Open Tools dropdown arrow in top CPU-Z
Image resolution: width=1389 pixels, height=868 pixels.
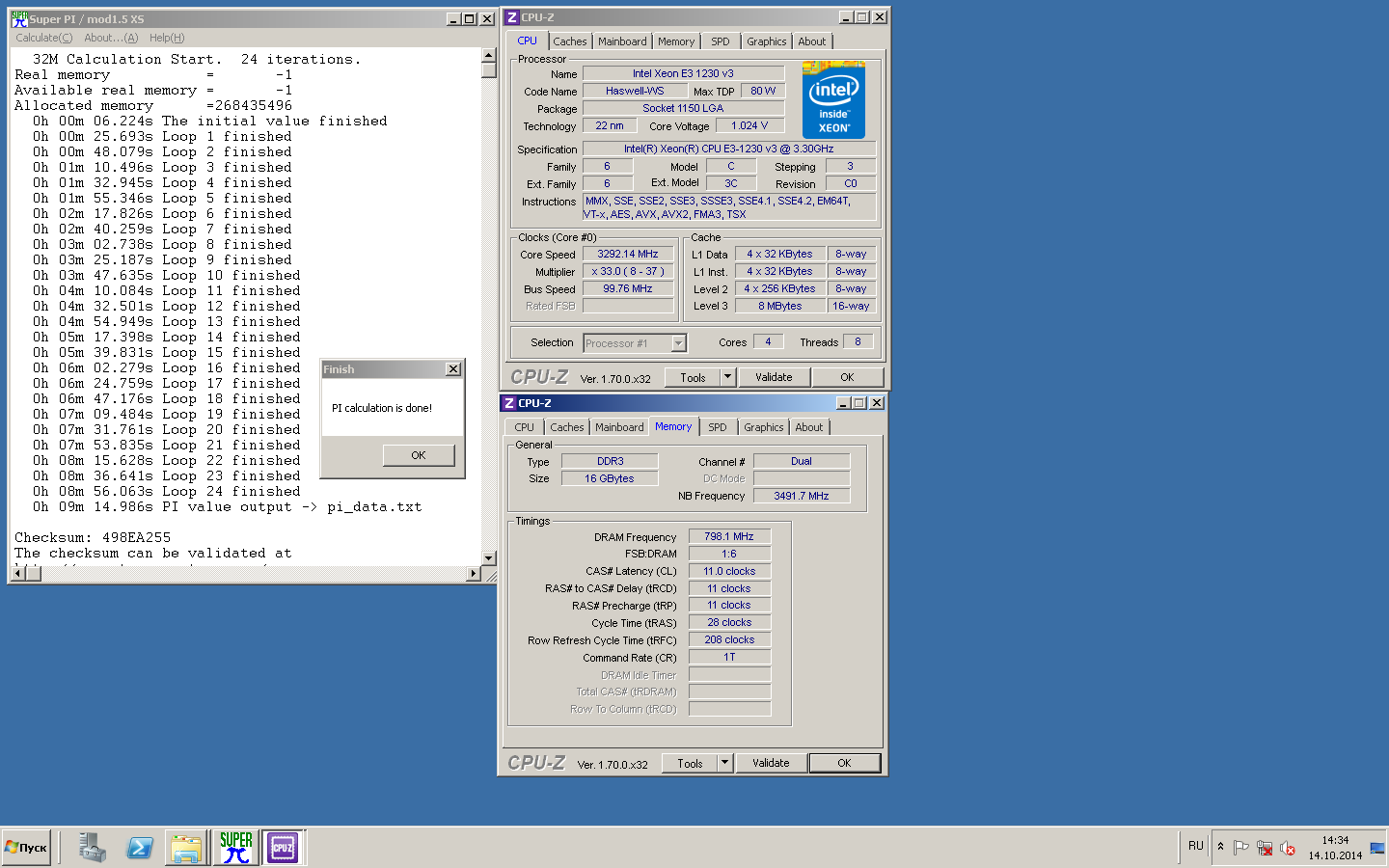pyautogui.click(x=728, y=377)
